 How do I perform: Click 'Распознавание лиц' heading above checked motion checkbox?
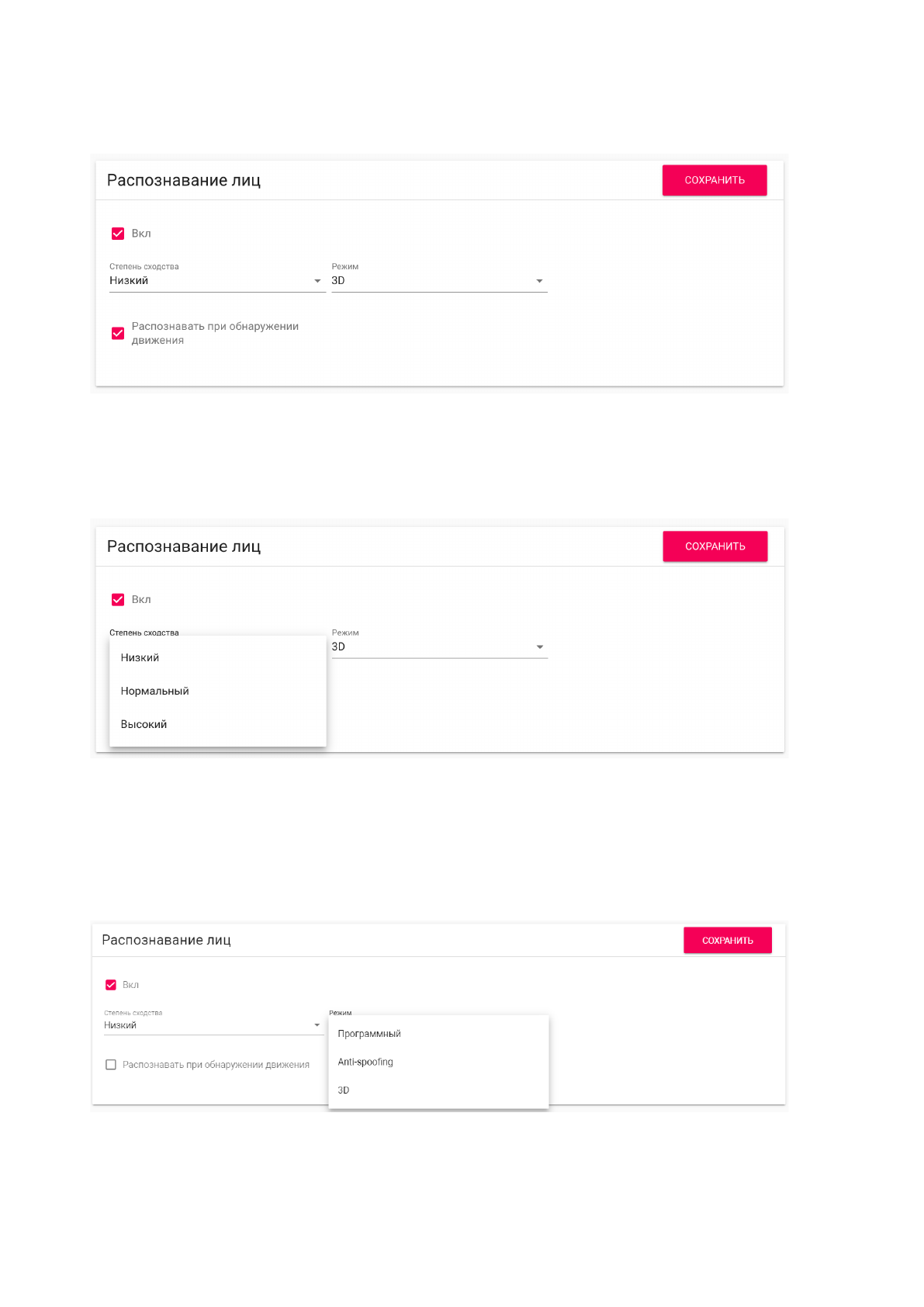184,181
